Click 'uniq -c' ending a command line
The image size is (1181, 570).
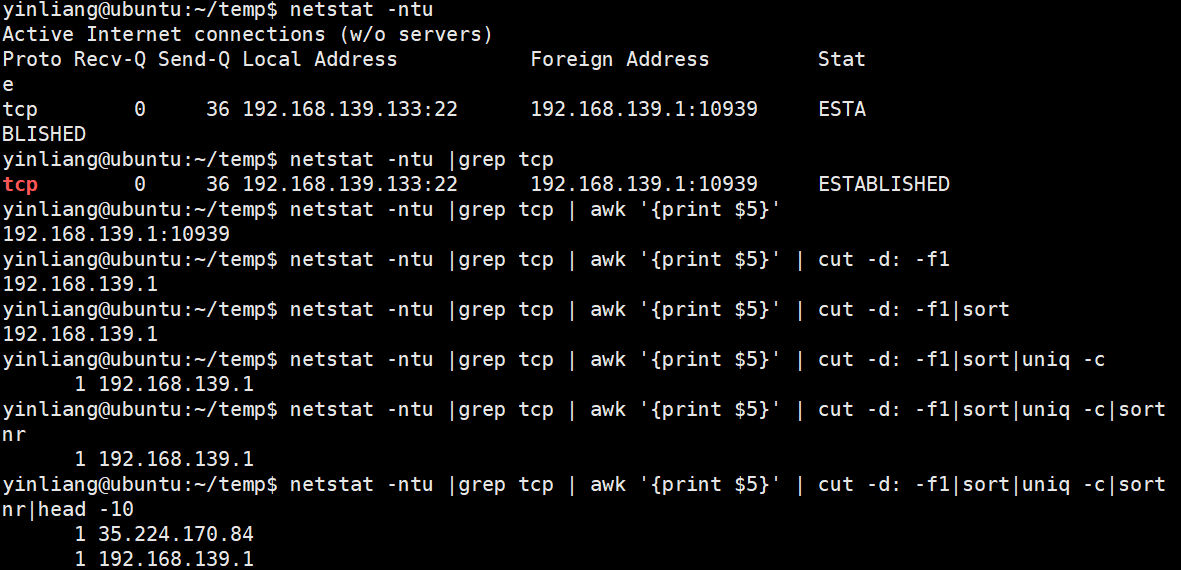(x=1063, y=360)
